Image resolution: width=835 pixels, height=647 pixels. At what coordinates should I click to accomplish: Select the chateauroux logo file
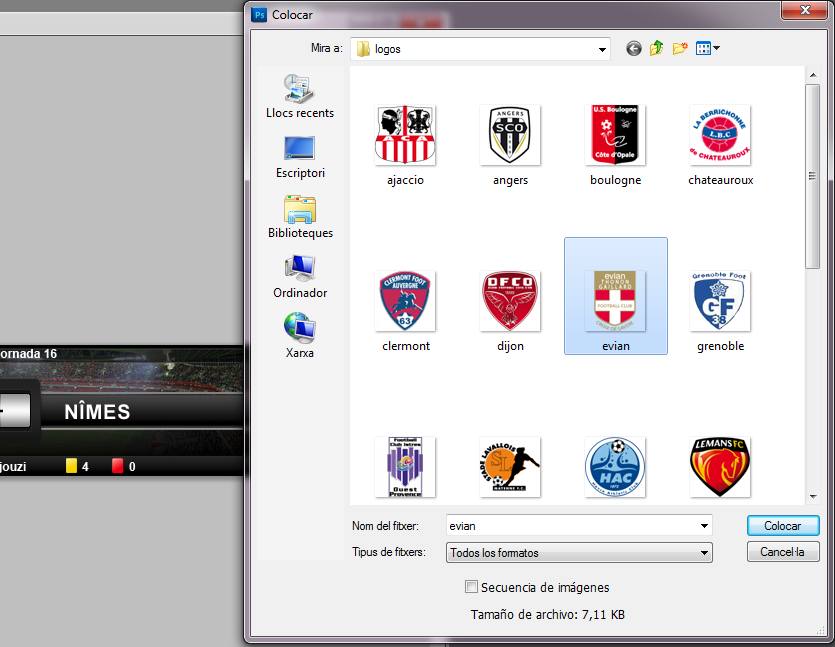[720, 145]
